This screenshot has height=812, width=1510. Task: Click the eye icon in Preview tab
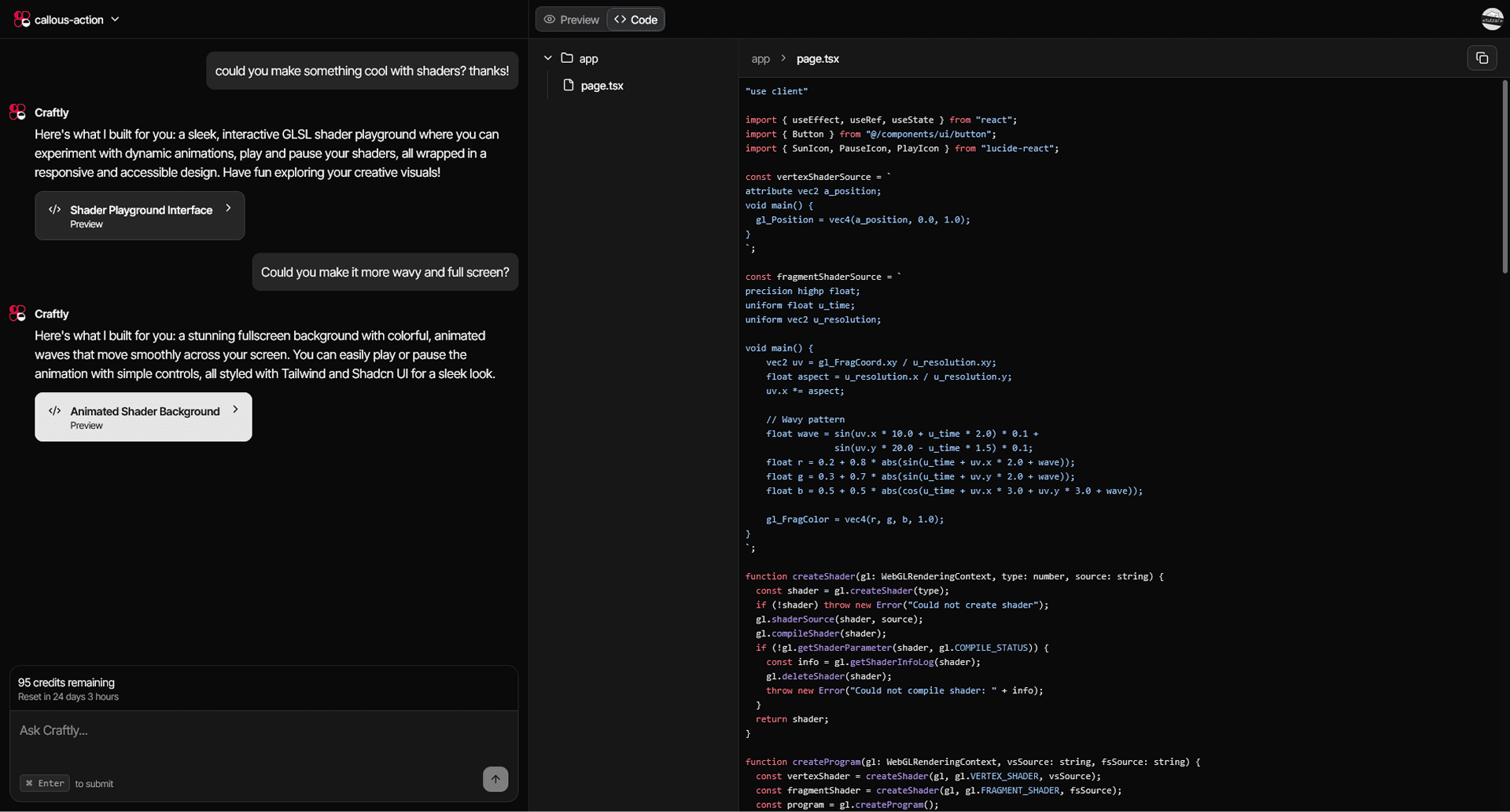(x=550, y=20)
